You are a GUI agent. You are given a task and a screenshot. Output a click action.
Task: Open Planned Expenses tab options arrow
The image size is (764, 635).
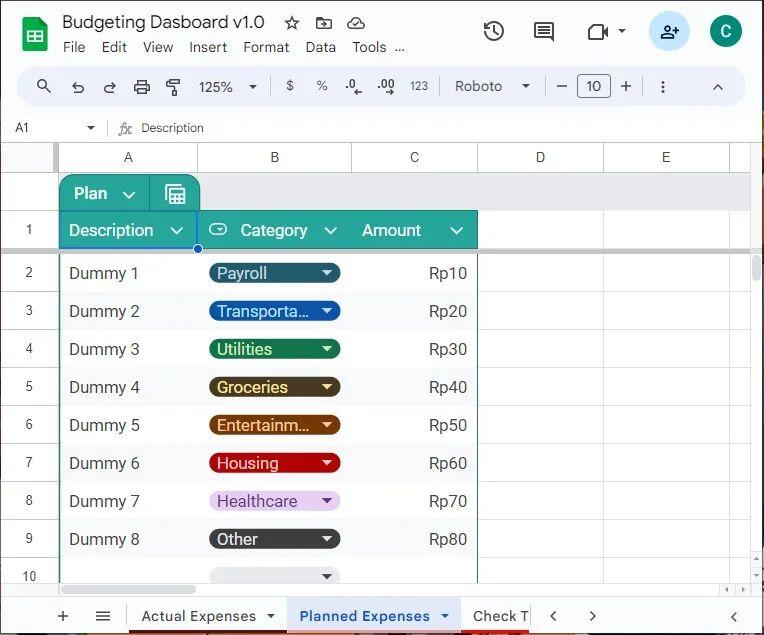[x=444, y=616]
